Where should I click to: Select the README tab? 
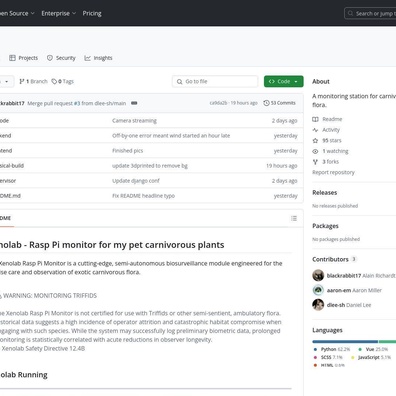pyautogui.click(x=6, y=218)
